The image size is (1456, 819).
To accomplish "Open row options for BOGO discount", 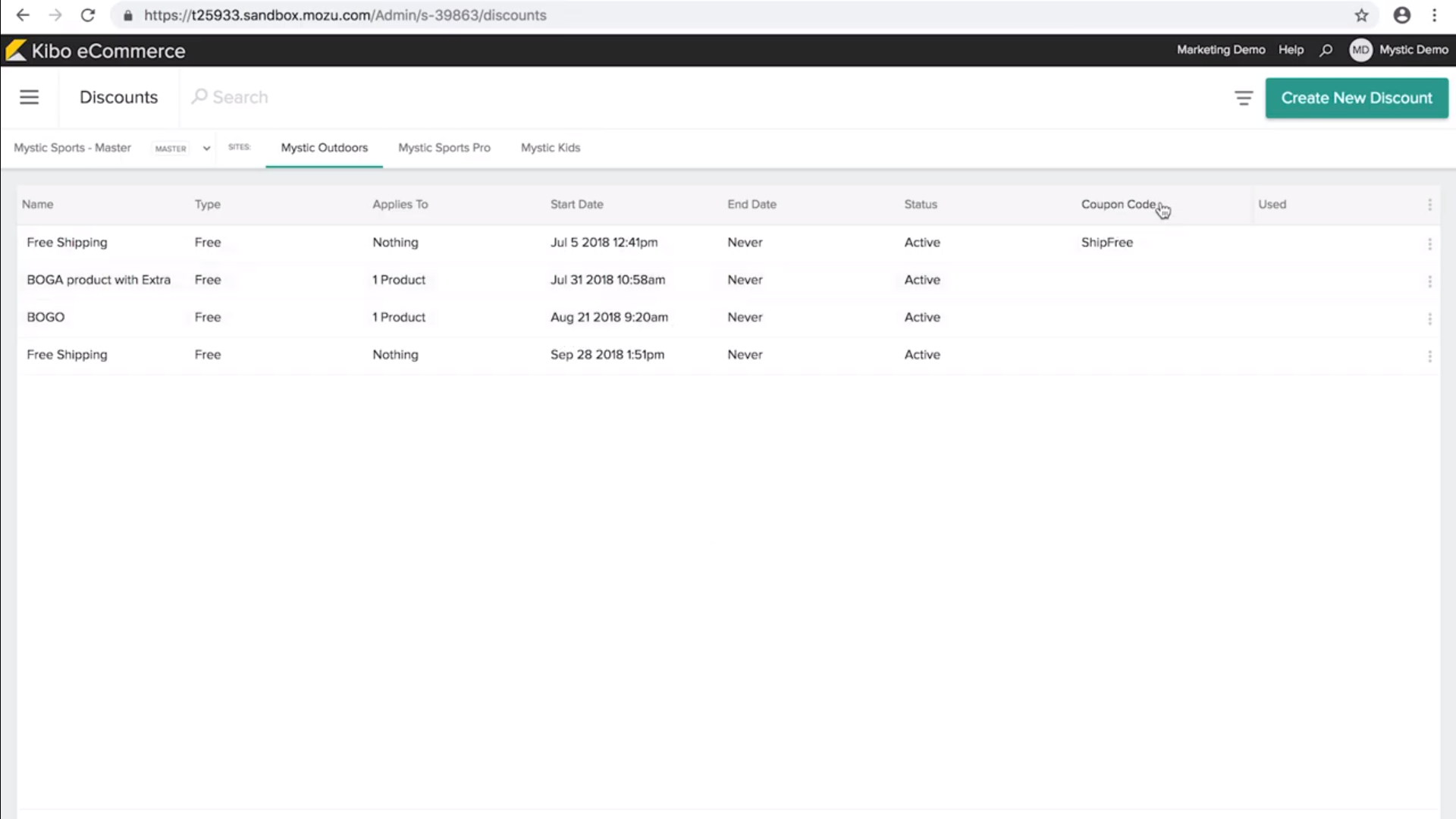I will 1429,318.
